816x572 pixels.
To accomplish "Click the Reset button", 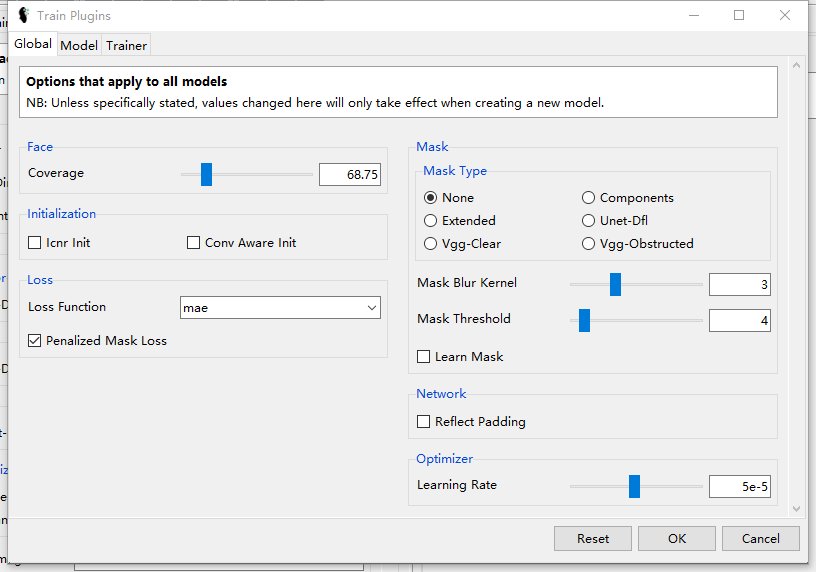I will [593, 539].
